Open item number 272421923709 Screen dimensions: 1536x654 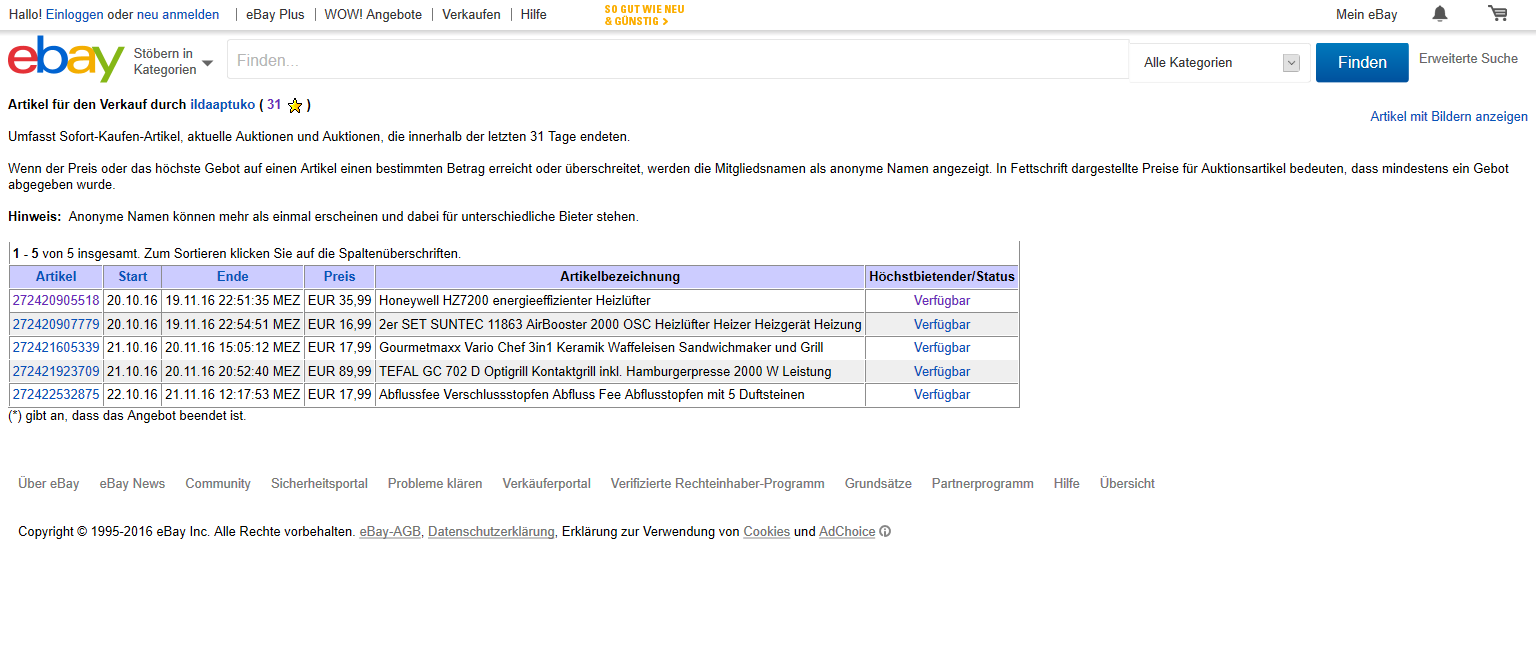pos(56,371)
